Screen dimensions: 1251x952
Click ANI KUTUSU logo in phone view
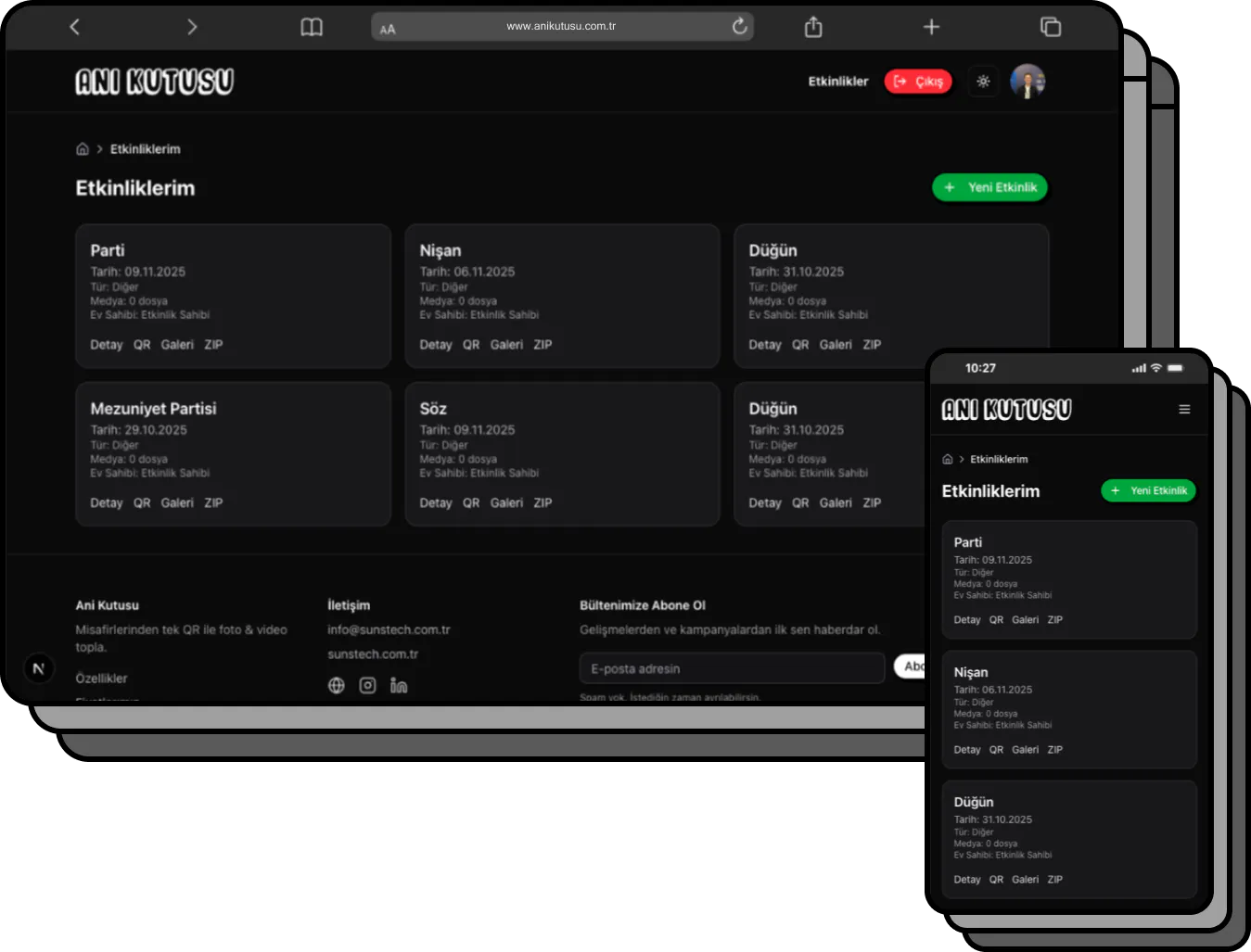[1007, 409]
